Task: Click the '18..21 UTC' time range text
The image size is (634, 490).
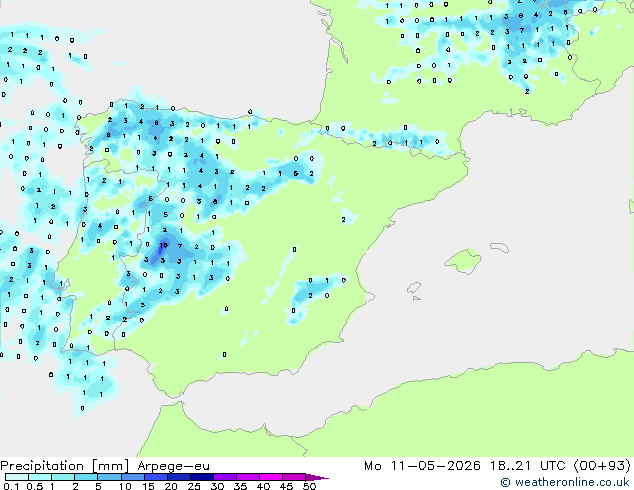Action: point(528,466)
